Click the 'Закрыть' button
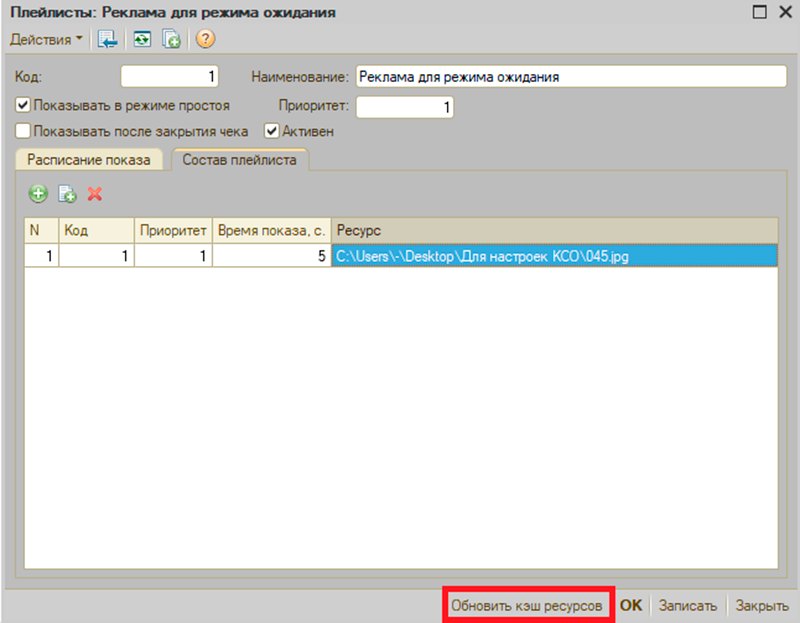The image size is (800, 623). tap(761, 605)
